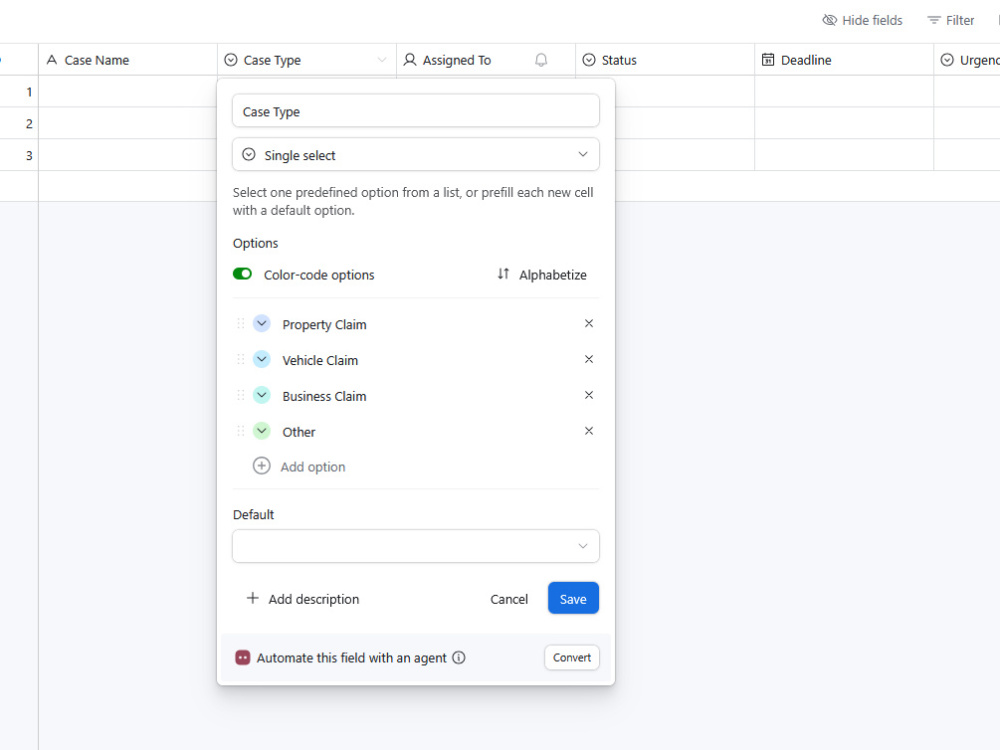This screenshot has height=750, width=1000.
Task: Click the clock icon in Single select box
Action: tap(249, 154)
